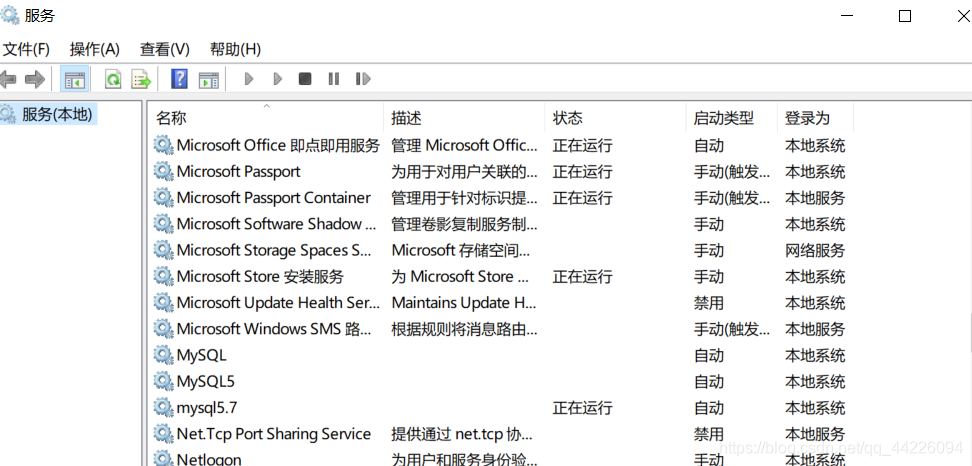Viewport: 972px width, 466px height.
Task: Click 自动 startup type of MySQL row
Action: click(709, 355)
